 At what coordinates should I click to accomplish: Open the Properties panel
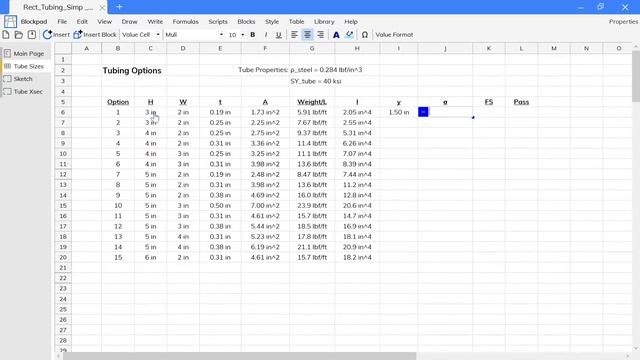623,22
